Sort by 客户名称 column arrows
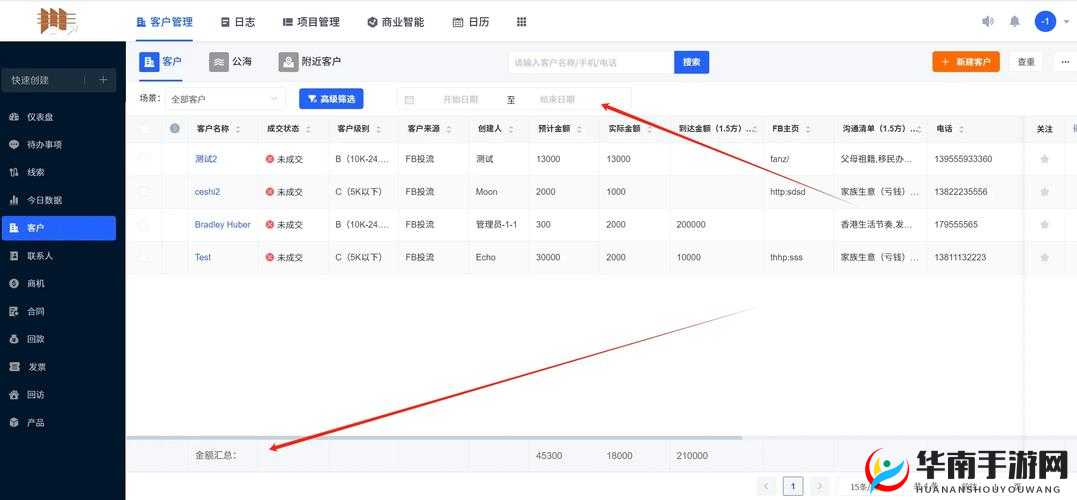Viewport: 1077px width, 500px height. pyautogui.click(x=238, y=129)
